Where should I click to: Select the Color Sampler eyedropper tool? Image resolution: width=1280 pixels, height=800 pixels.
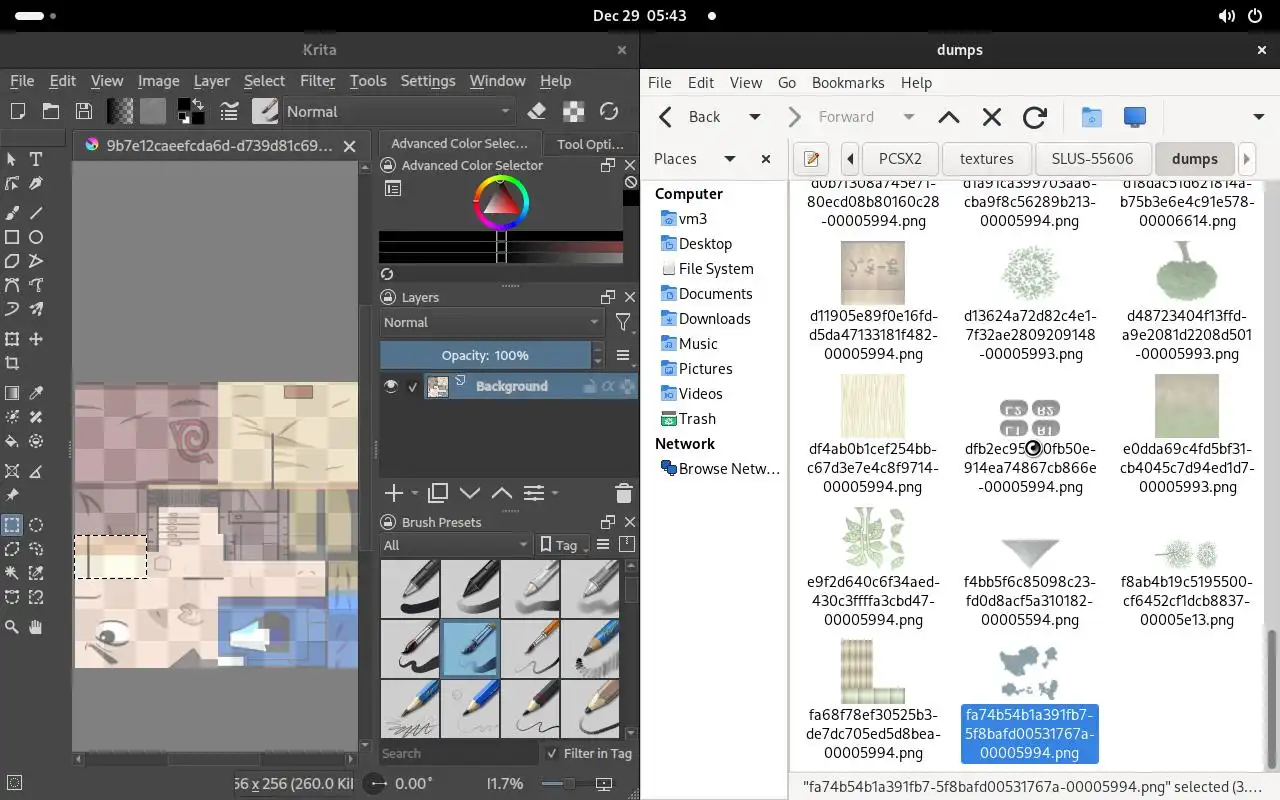point(36,393)
